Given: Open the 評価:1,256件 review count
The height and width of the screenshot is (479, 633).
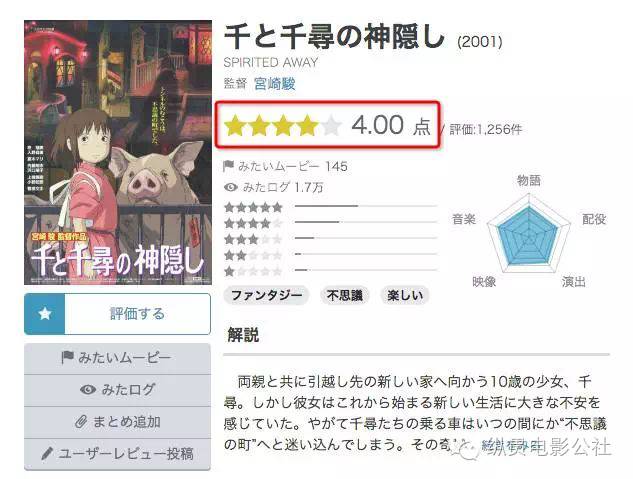Looking at the screenshot, I should (x=486, y=129).
